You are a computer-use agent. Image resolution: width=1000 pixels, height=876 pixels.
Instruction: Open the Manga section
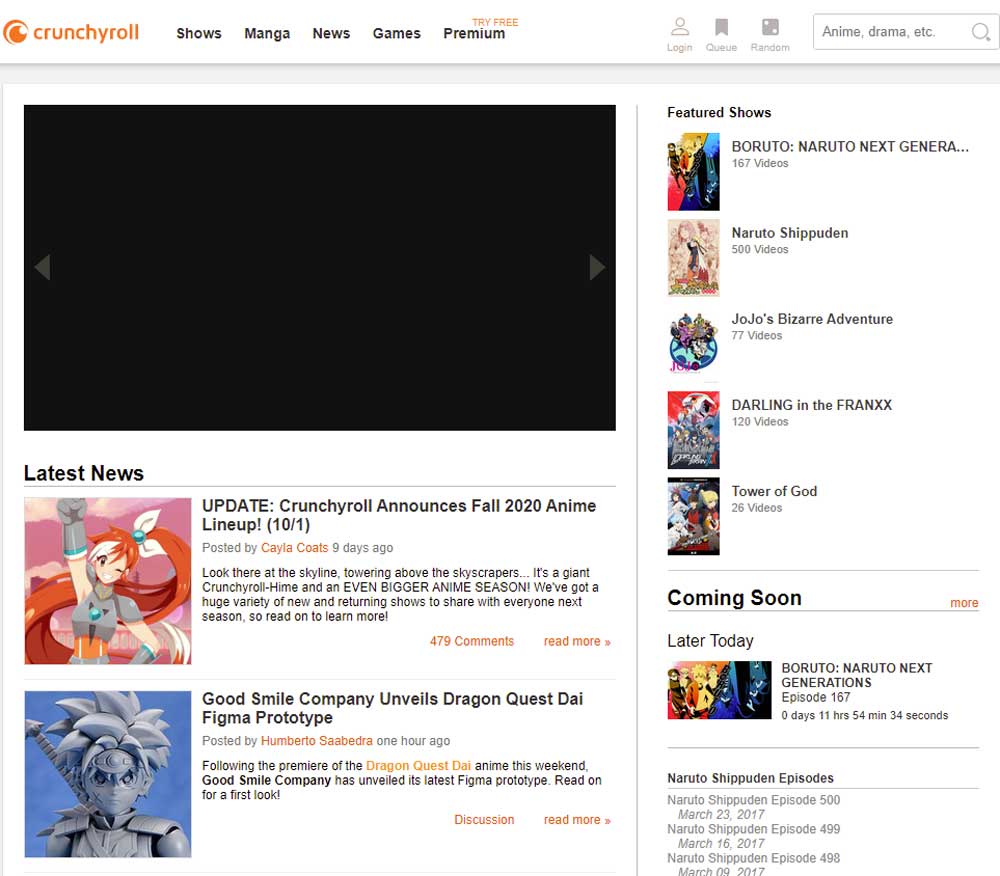267,33
